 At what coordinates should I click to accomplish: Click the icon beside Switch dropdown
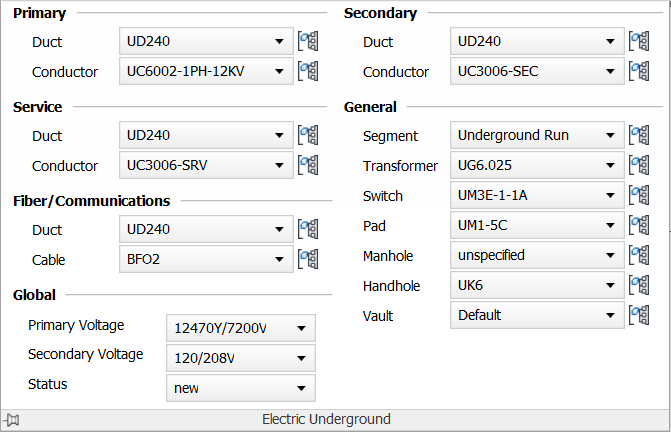[x=639, y=196]
